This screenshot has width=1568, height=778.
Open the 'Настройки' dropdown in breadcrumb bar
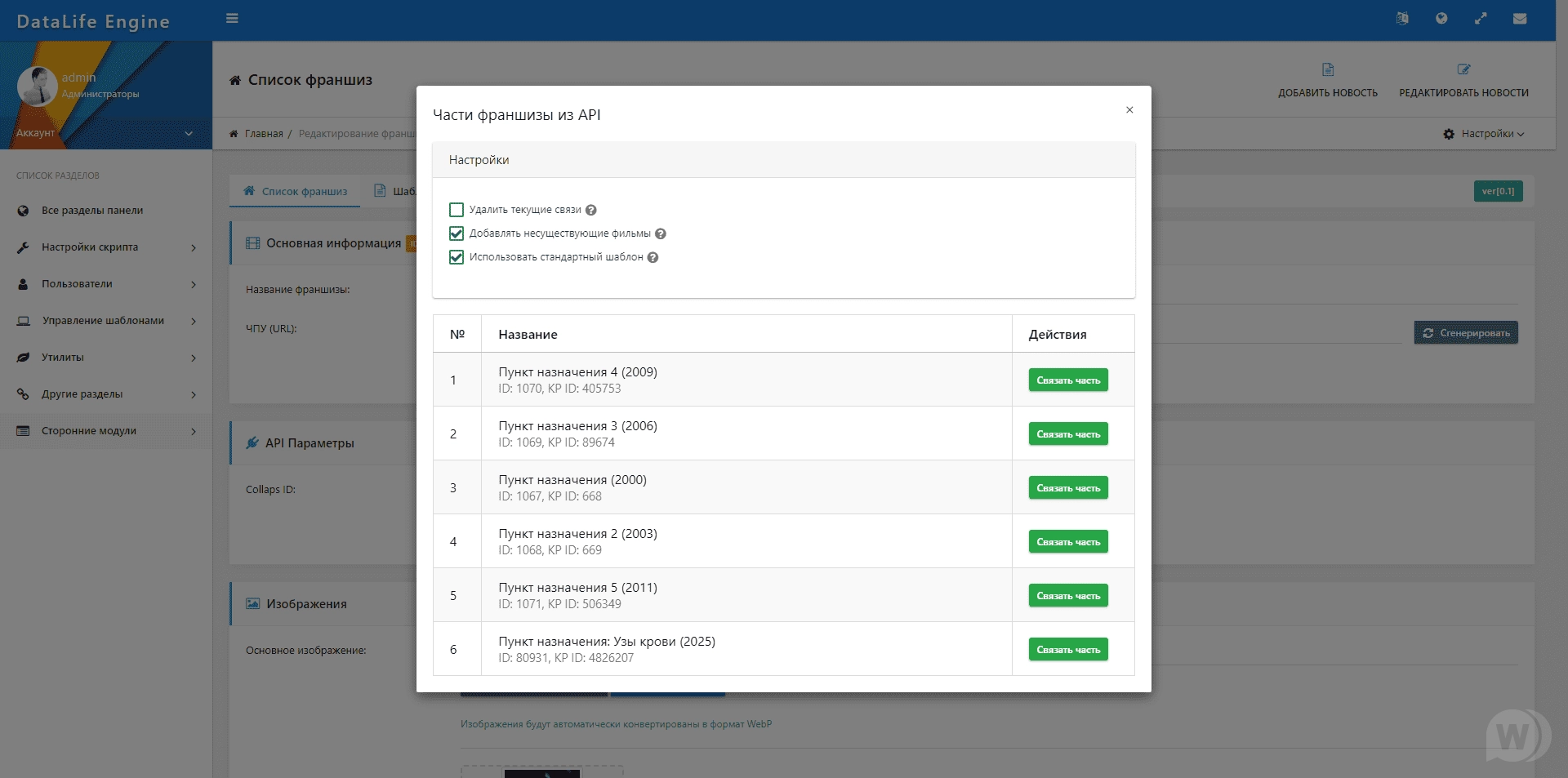pos(1484,134)
